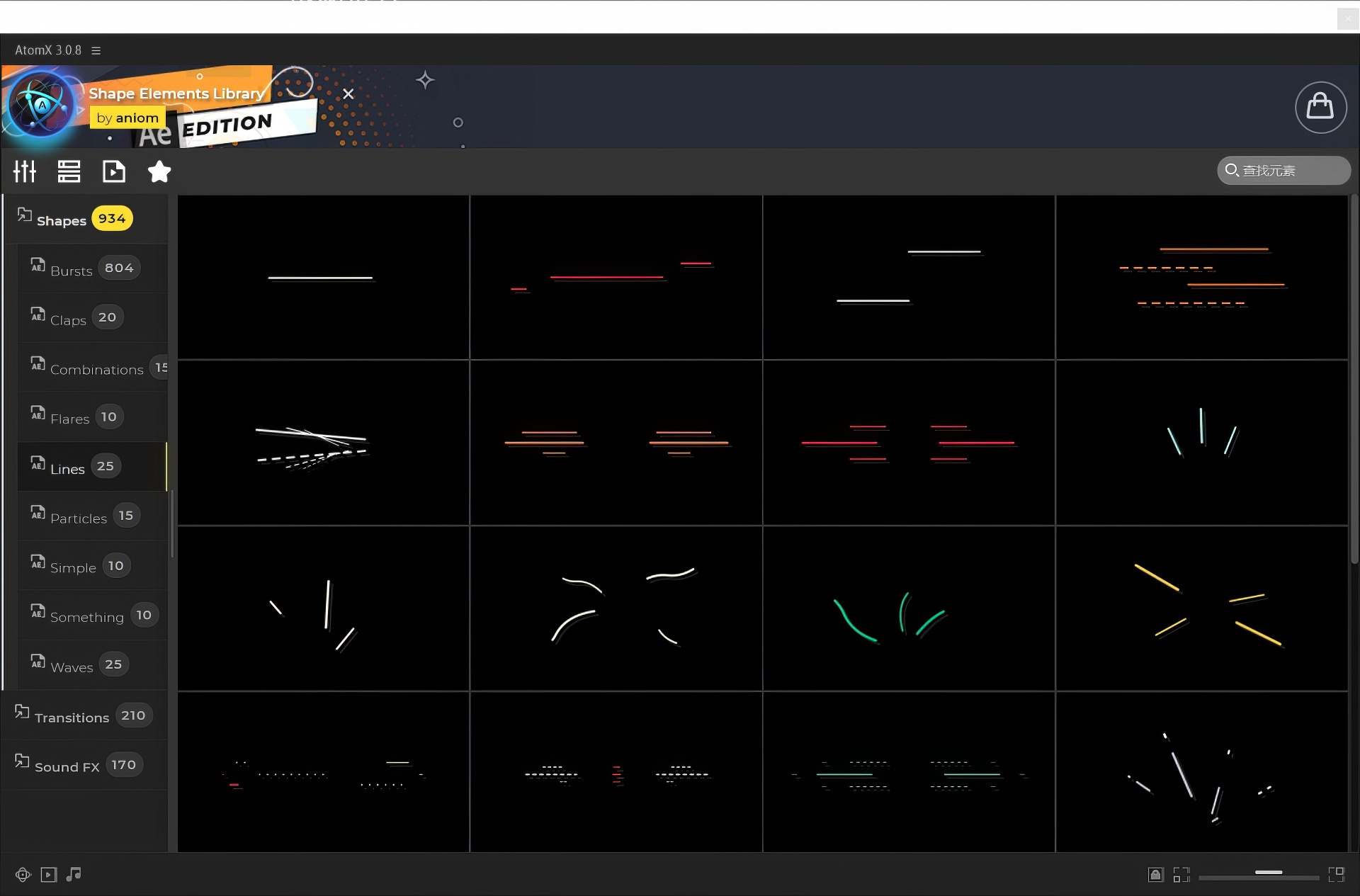Focus the element search field

point(1283,171)
